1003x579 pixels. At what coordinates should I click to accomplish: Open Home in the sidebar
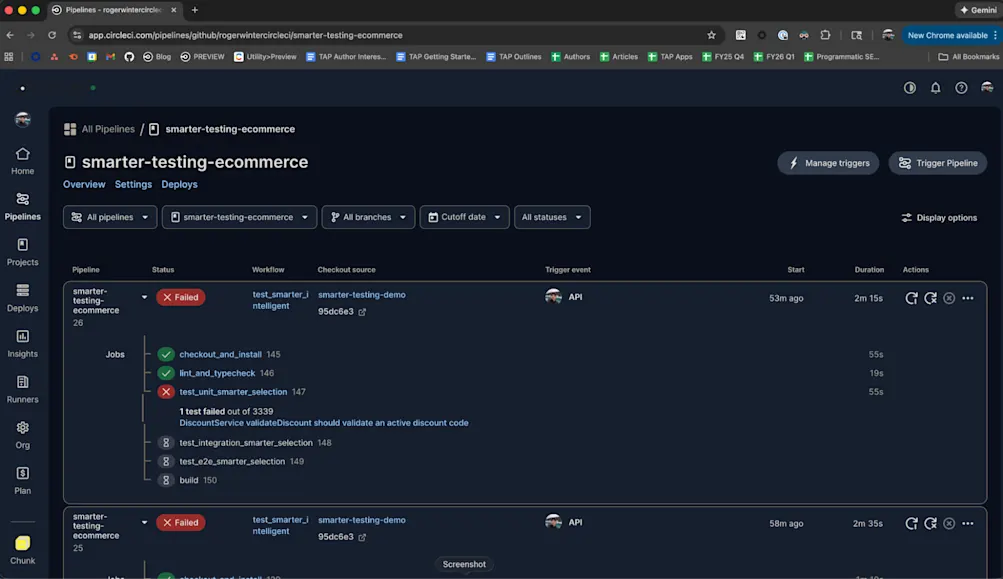(x=22, y=161)
